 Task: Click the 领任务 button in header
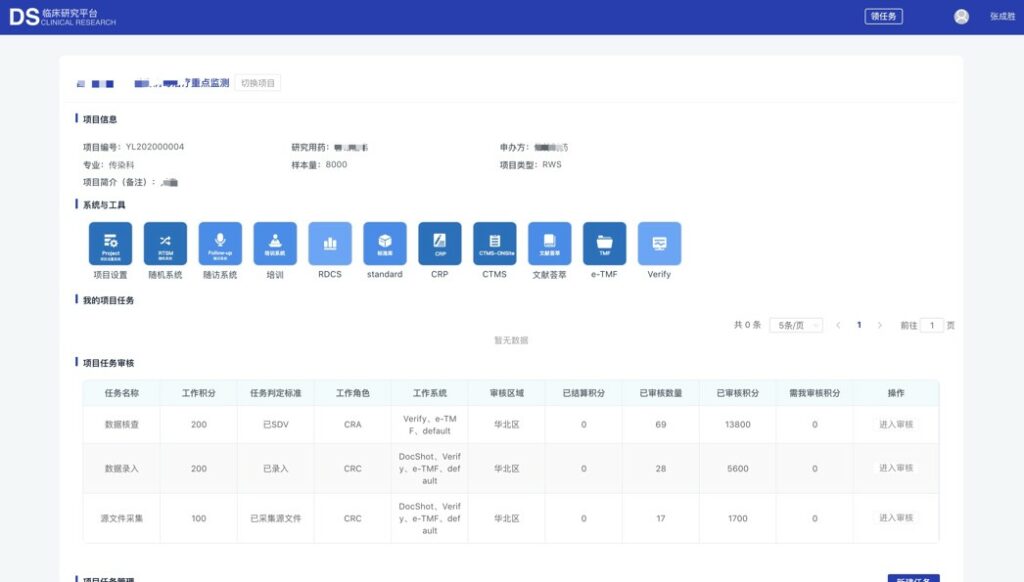coord(883,17)
